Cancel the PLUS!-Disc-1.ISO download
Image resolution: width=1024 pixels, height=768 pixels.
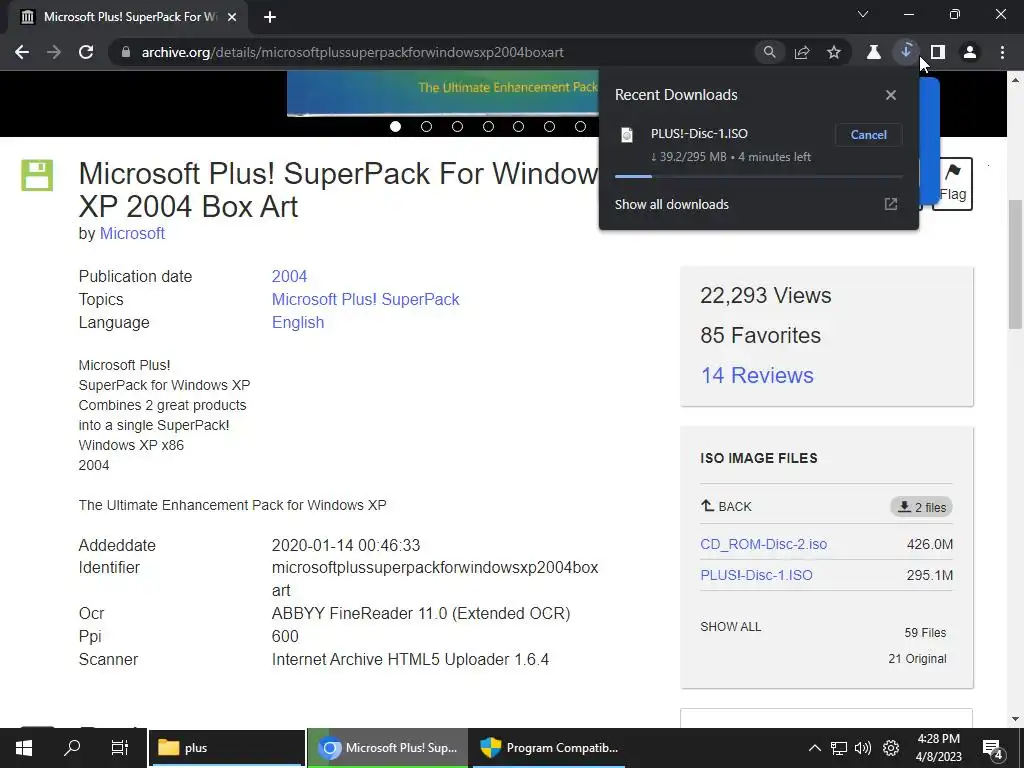click(x=869, y=135)
